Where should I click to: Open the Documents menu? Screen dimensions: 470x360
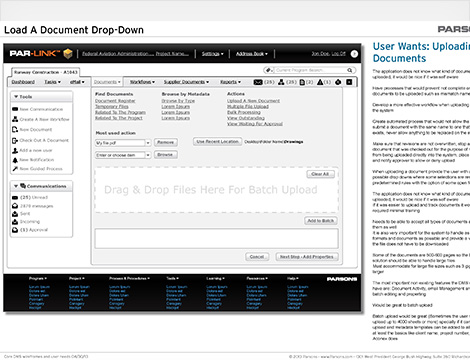click(107, 82)
